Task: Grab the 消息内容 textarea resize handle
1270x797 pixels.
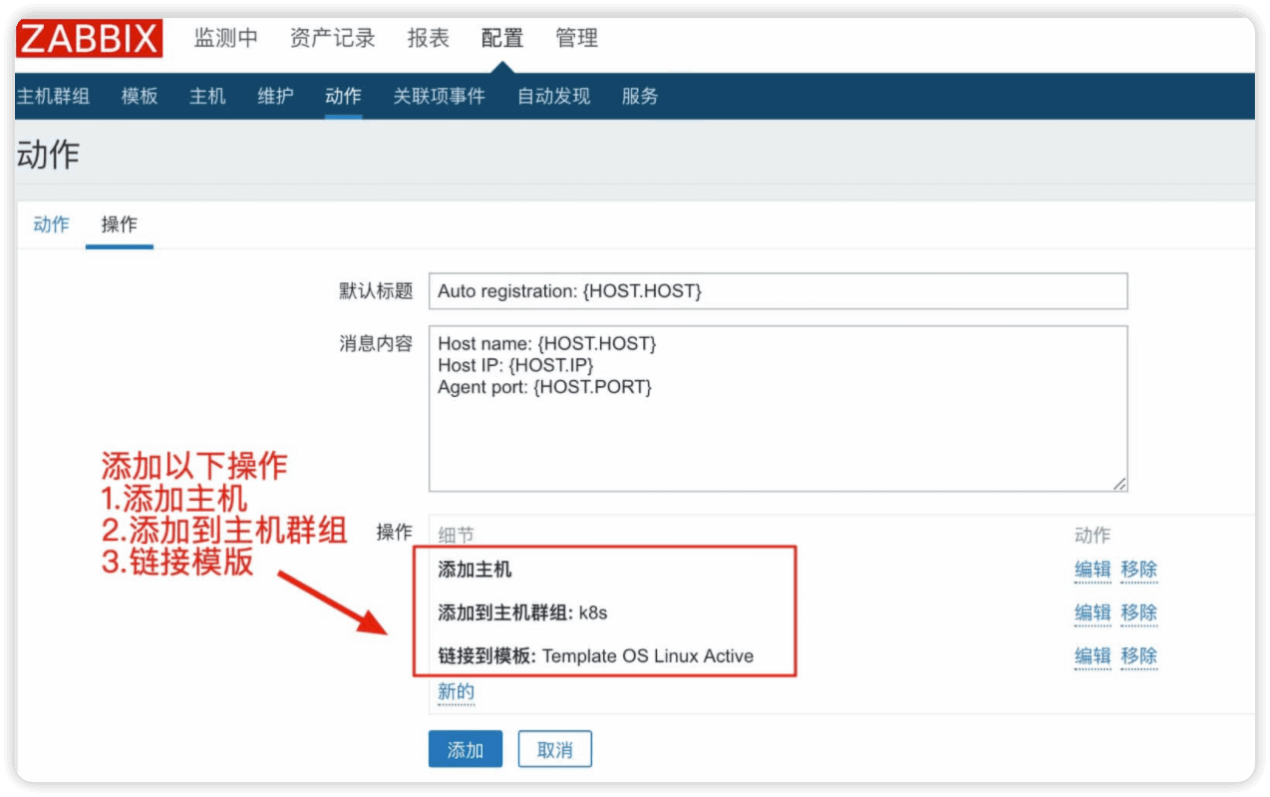Action: click(1120, 484)
